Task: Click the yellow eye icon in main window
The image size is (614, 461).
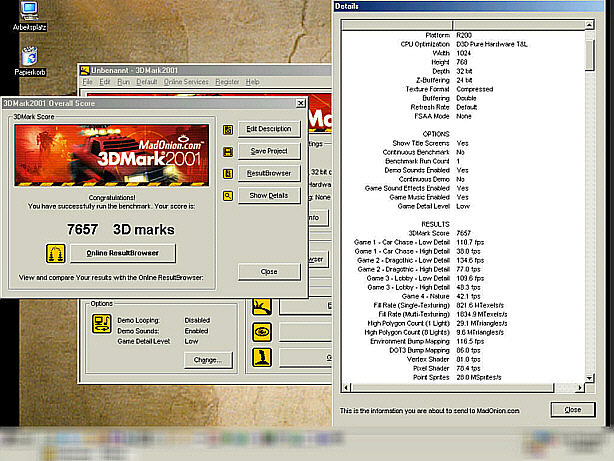Action: (x=262, y=333)
